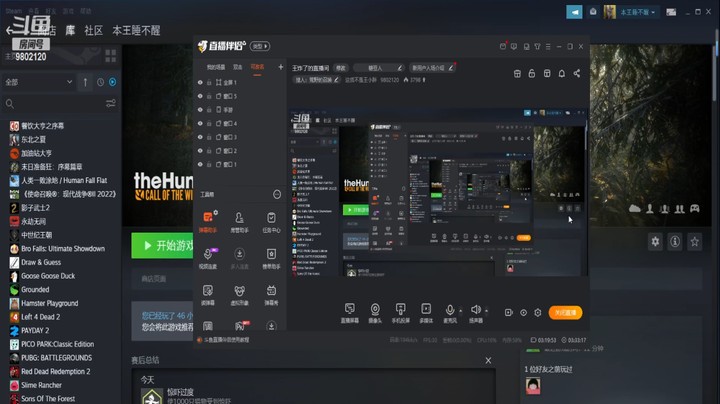Collapse the 工具箱 toolbox panel

tap(277, 195)
